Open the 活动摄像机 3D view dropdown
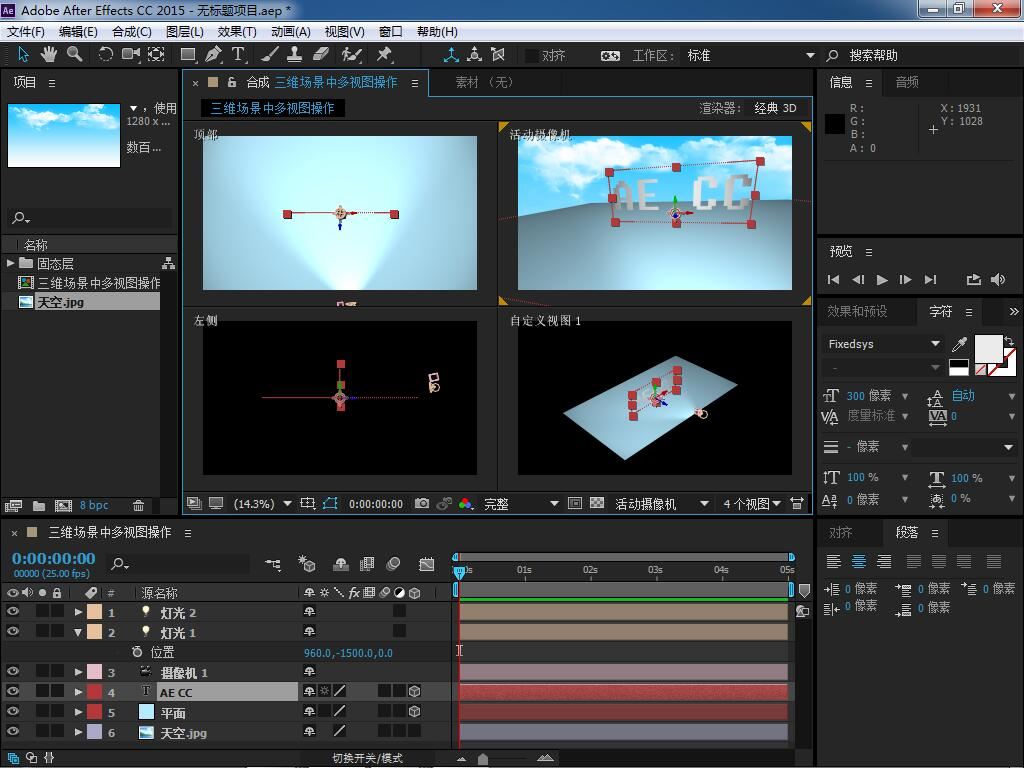This screenshot has height=768, width=1024. (661, 504)
